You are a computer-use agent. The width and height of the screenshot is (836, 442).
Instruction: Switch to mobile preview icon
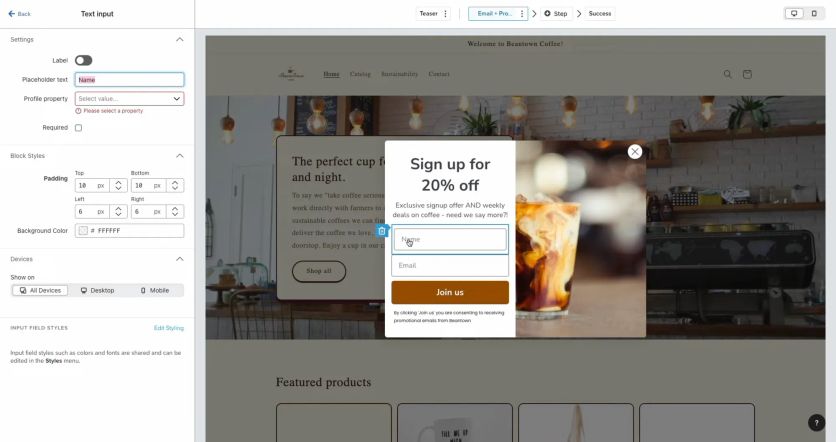(814, 13)
